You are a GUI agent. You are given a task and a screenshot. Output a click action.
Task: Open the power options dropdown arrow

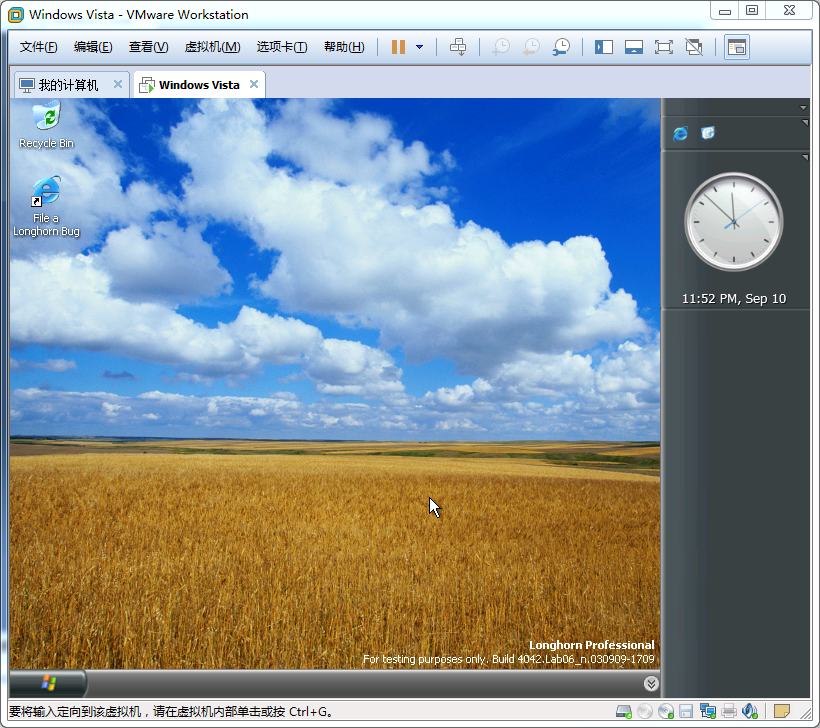tap(419, 47)
